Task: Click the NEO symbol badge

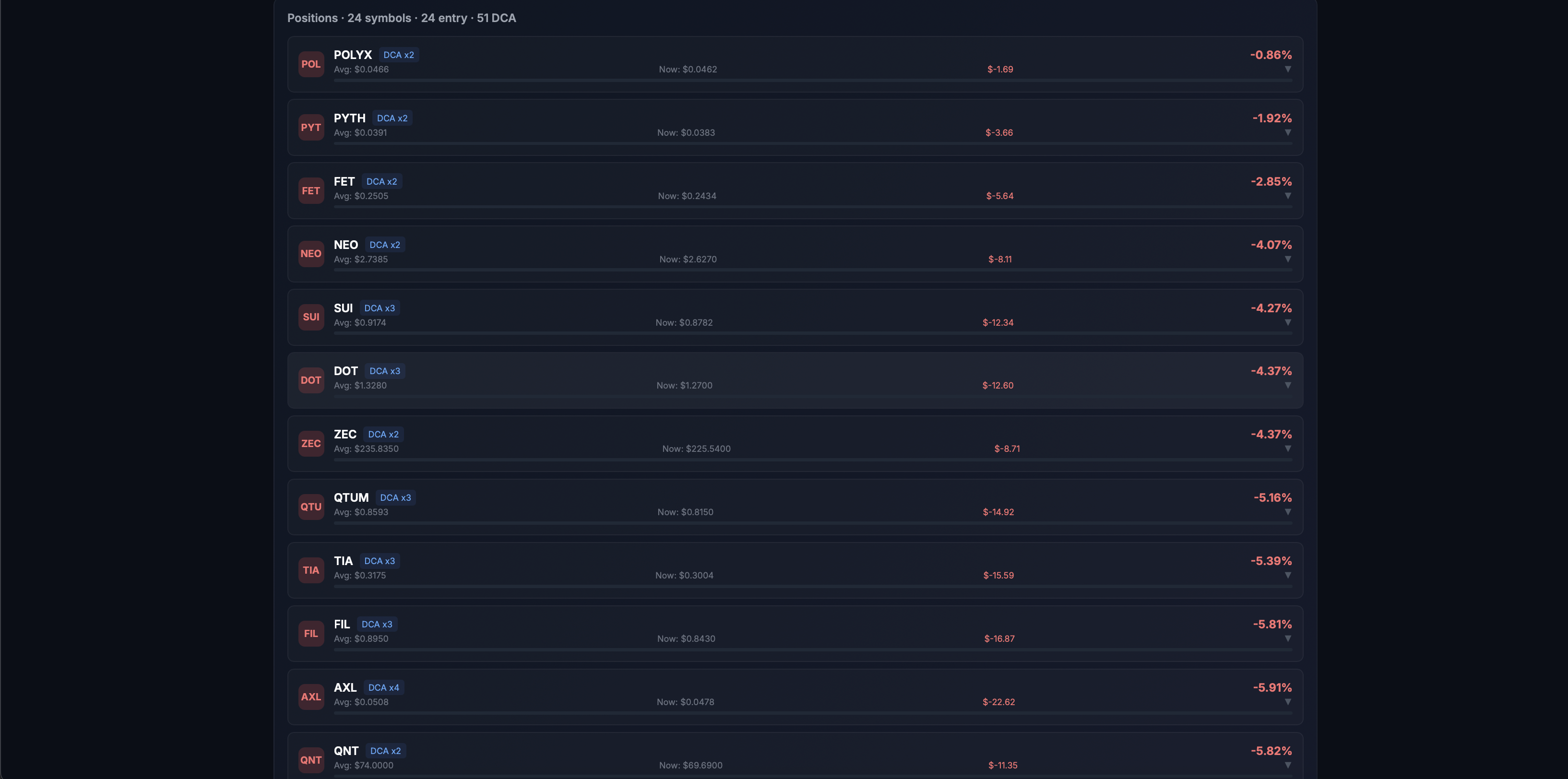Action: pyautogui.click(x=311, y=254)
